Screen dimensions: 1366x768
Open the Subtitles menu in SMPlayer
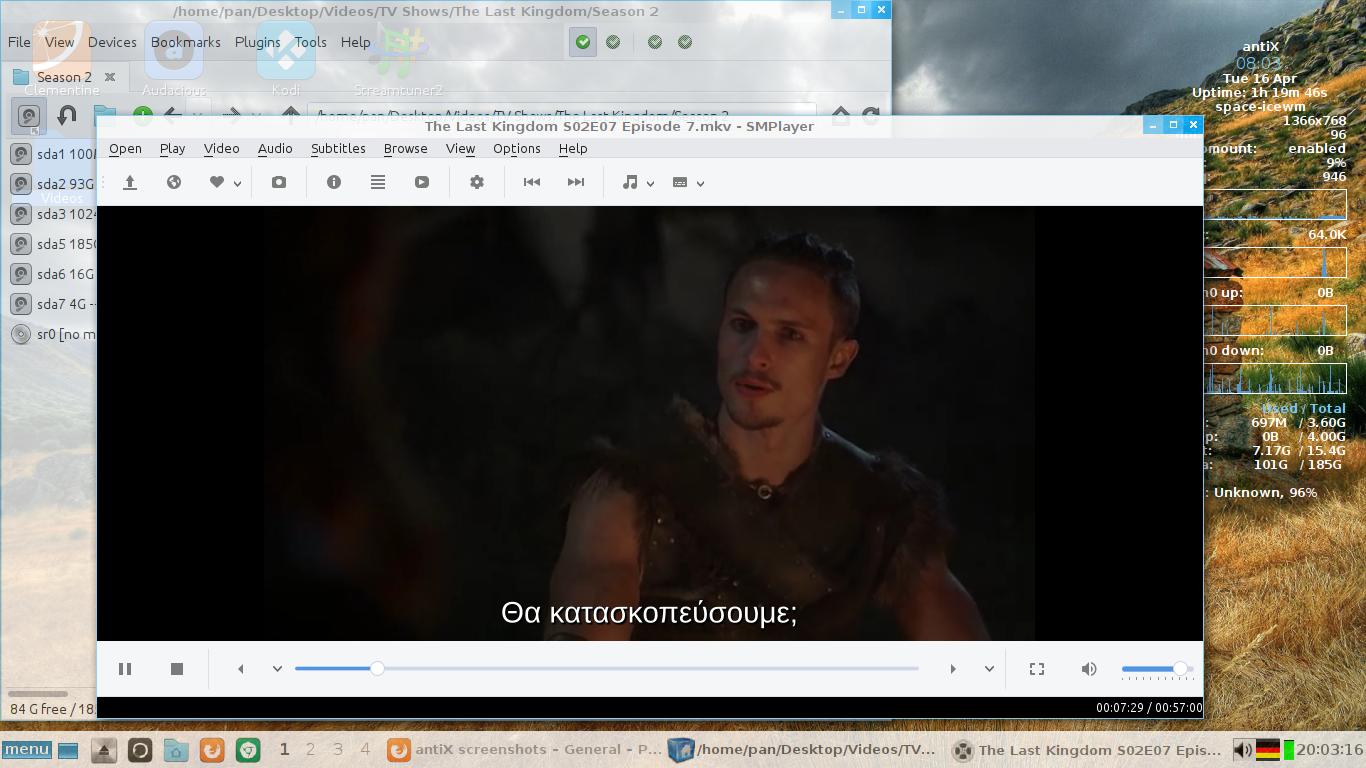click(x=338, y=148)
